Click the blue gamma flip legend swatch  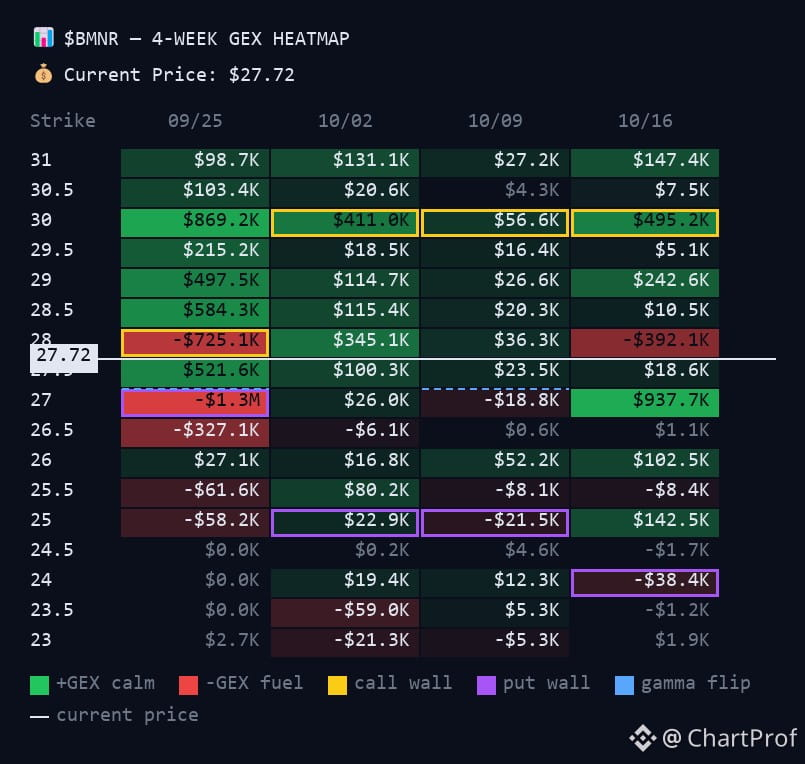pyautogui.click(x=624, y=685)
